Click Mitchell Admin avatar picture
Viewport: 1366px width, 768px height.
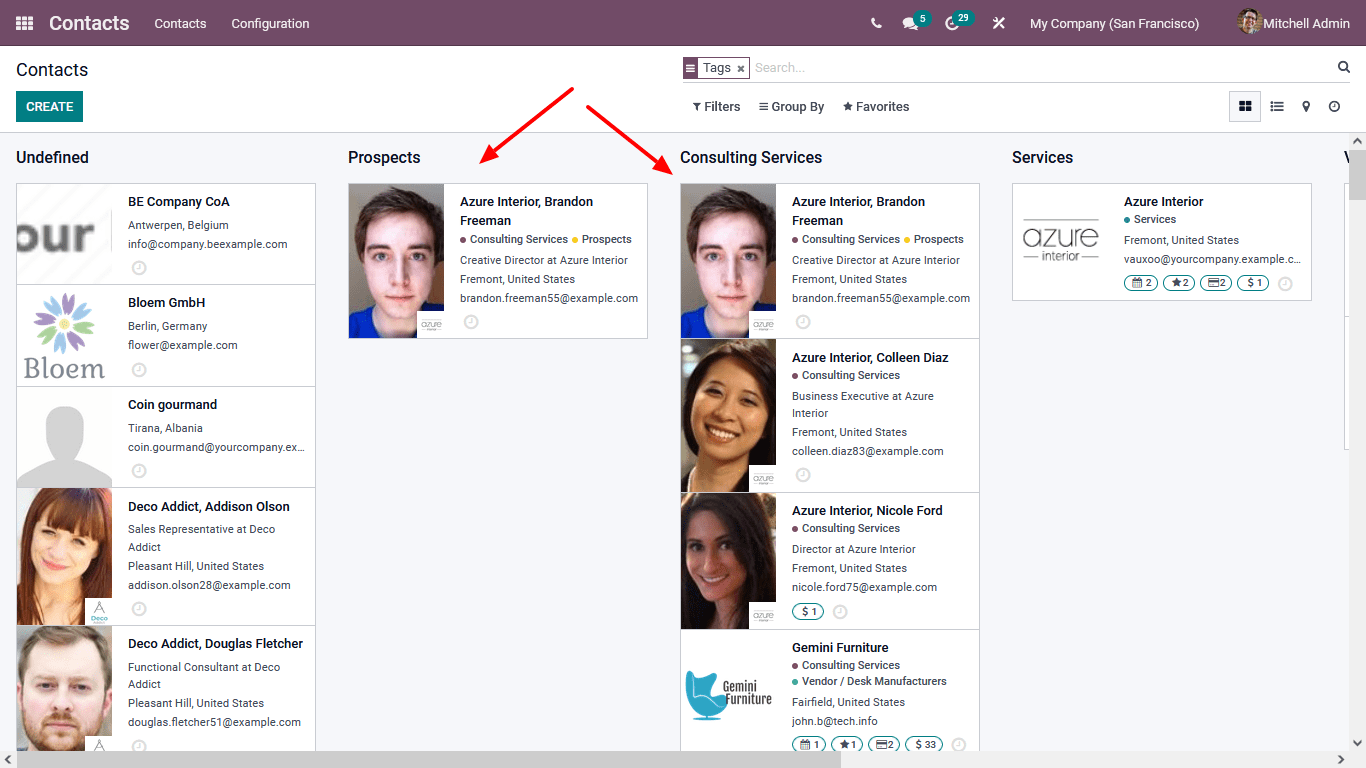pyautogui.click(x=1249, y=22)
